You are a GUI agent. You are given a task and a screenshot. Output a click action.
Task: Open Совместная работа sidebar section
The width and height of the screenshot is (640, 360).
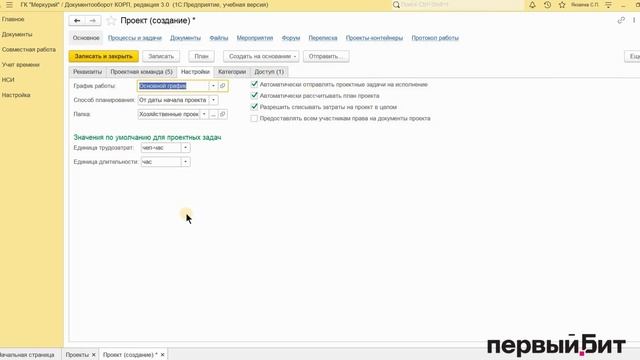(29, 49)
